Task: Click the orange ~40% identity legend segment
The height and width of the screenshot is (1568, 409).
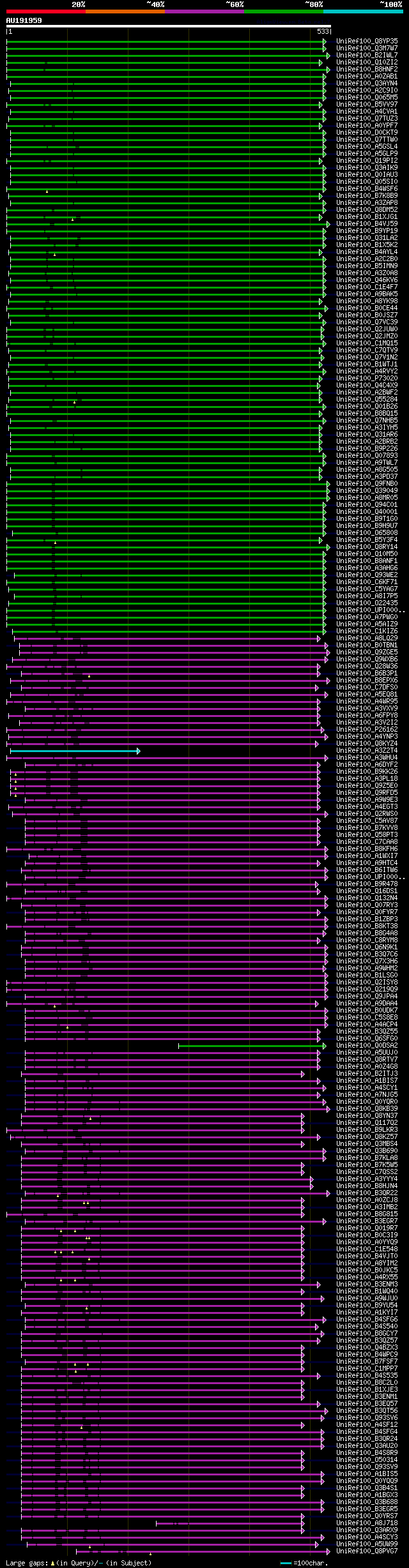Action: [x=125, y=11]
